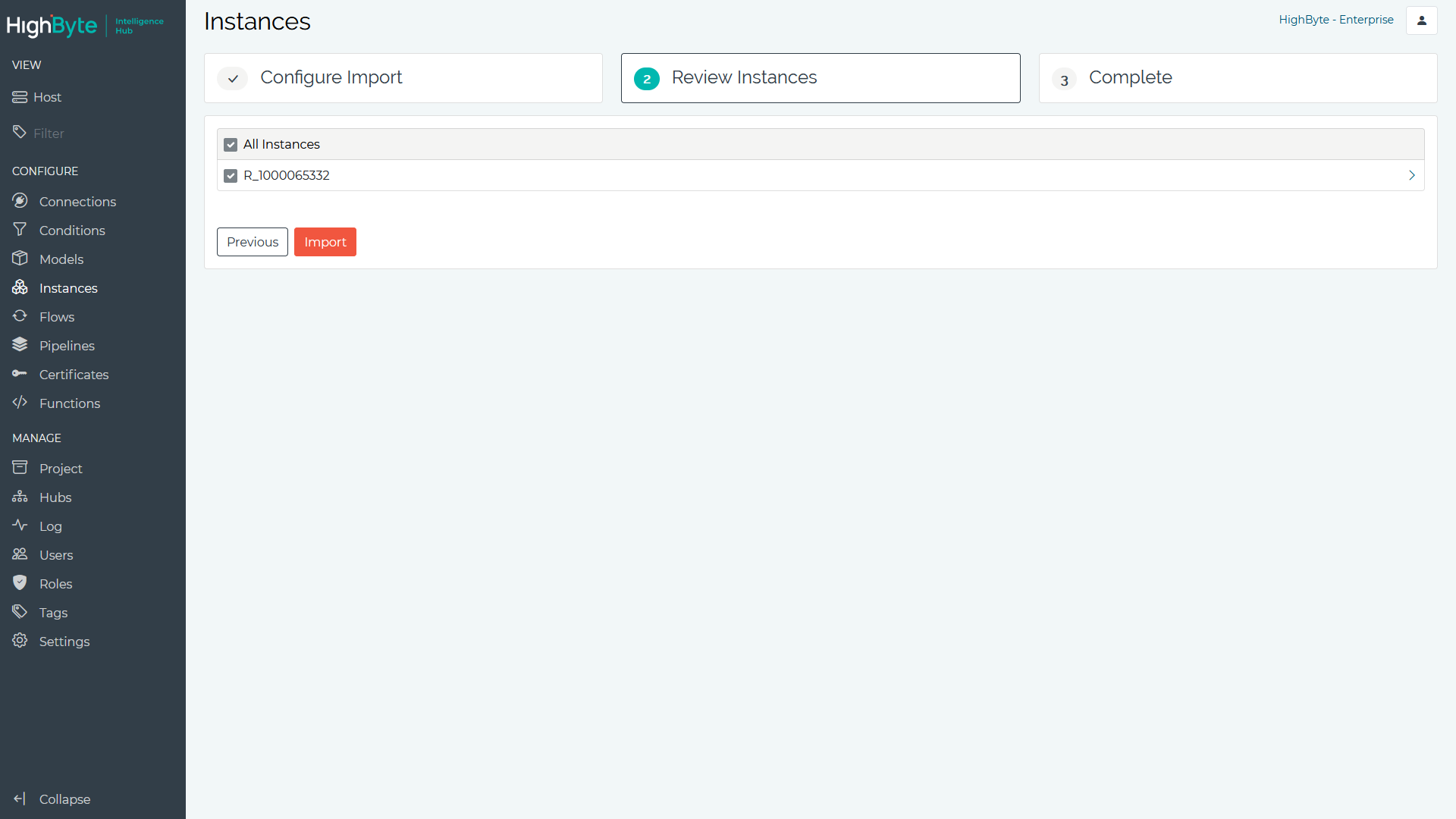1456x819 pixels.
Task: Uncheck the All Instances checkbox
Action: (231, 144)
